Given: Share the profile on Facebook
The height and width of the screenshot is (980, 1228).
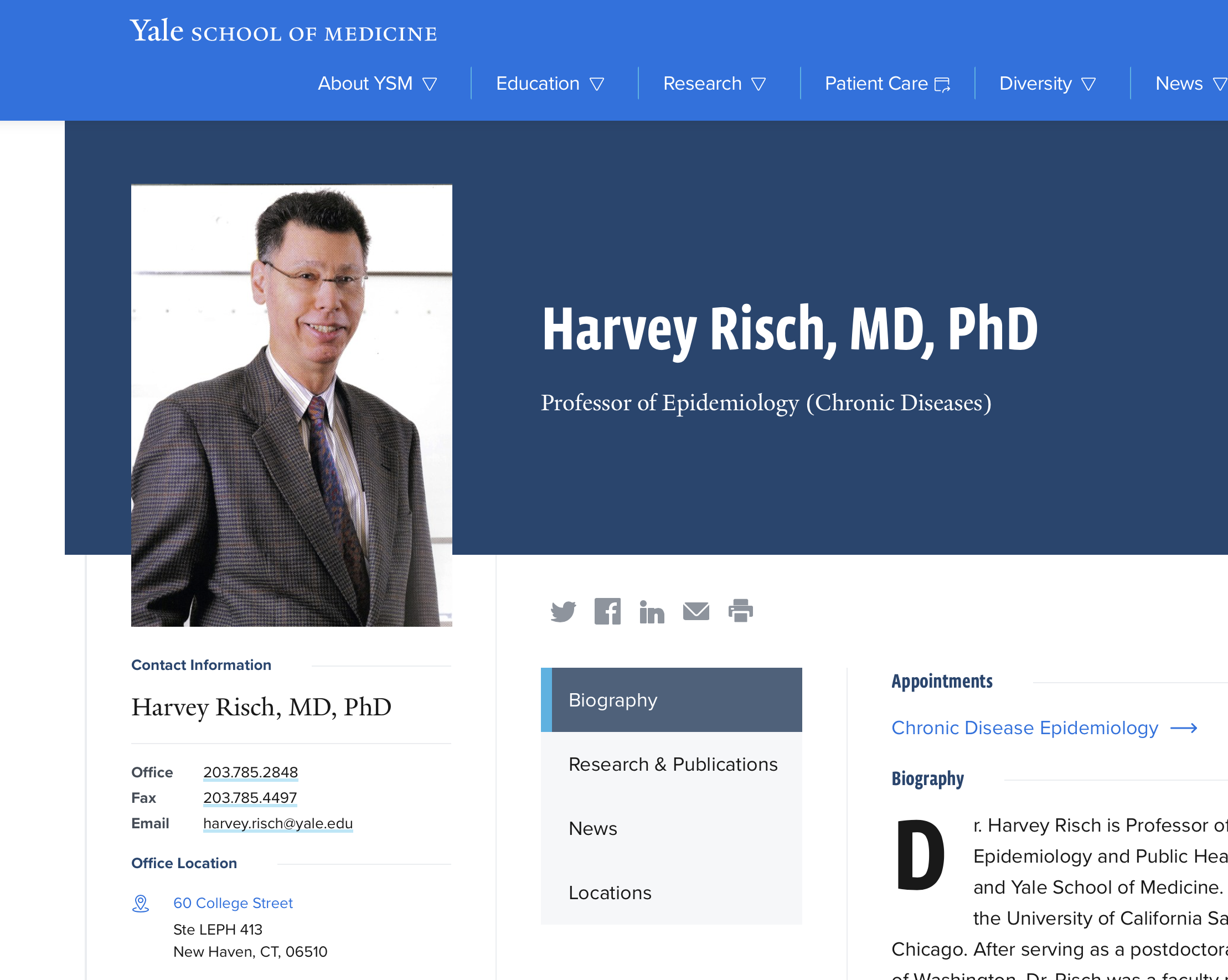Looking at the screenshot, I should (x=607, y=612).
